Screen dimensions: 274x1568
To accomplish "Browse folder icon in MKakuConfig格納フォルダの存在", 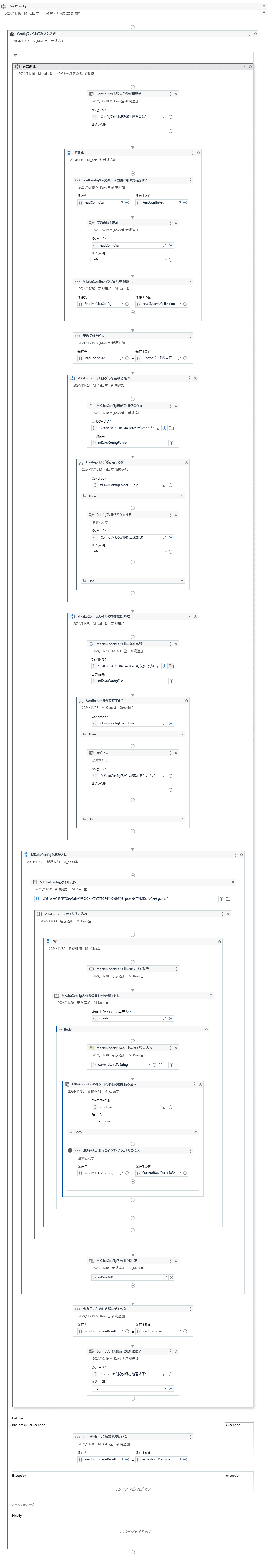I will pyautogui.click(x=171, y=428).
